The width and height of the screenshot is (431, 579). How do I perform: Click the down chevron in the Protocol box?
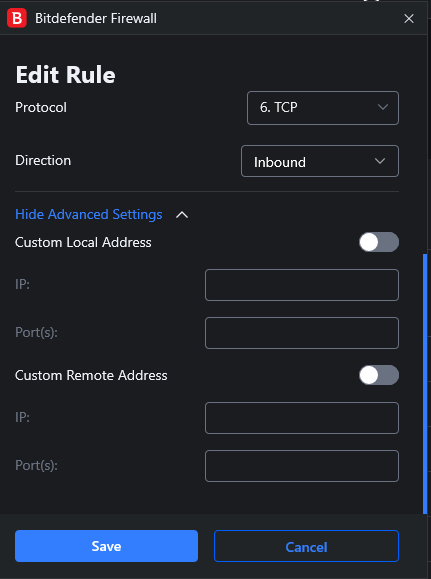click(x=383, y=107)
